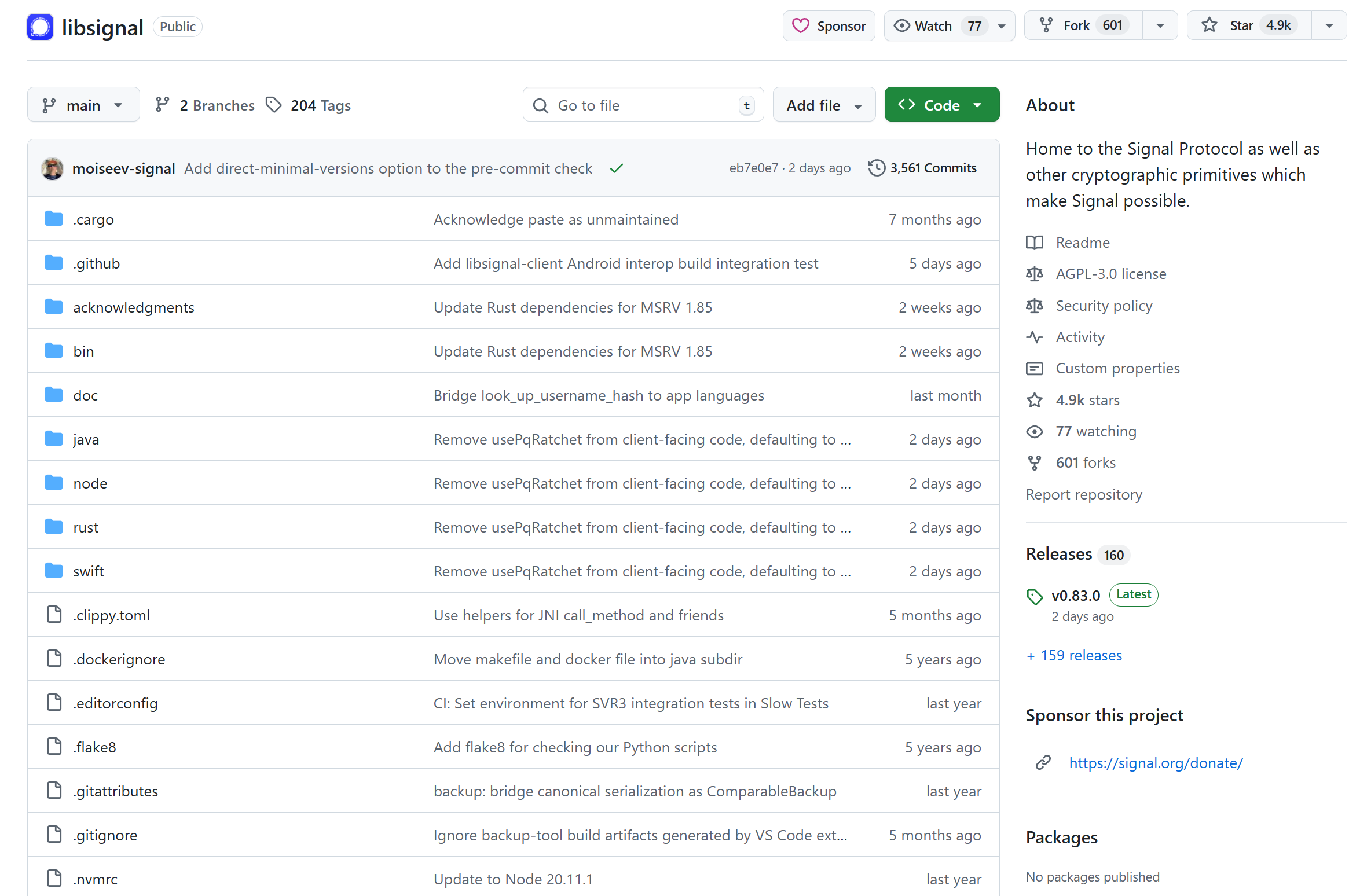The height and width of the screenshot is (896, 1371).
Task: Expand the Add file menu
Action: pyautogui.click(x=823, y=105)
